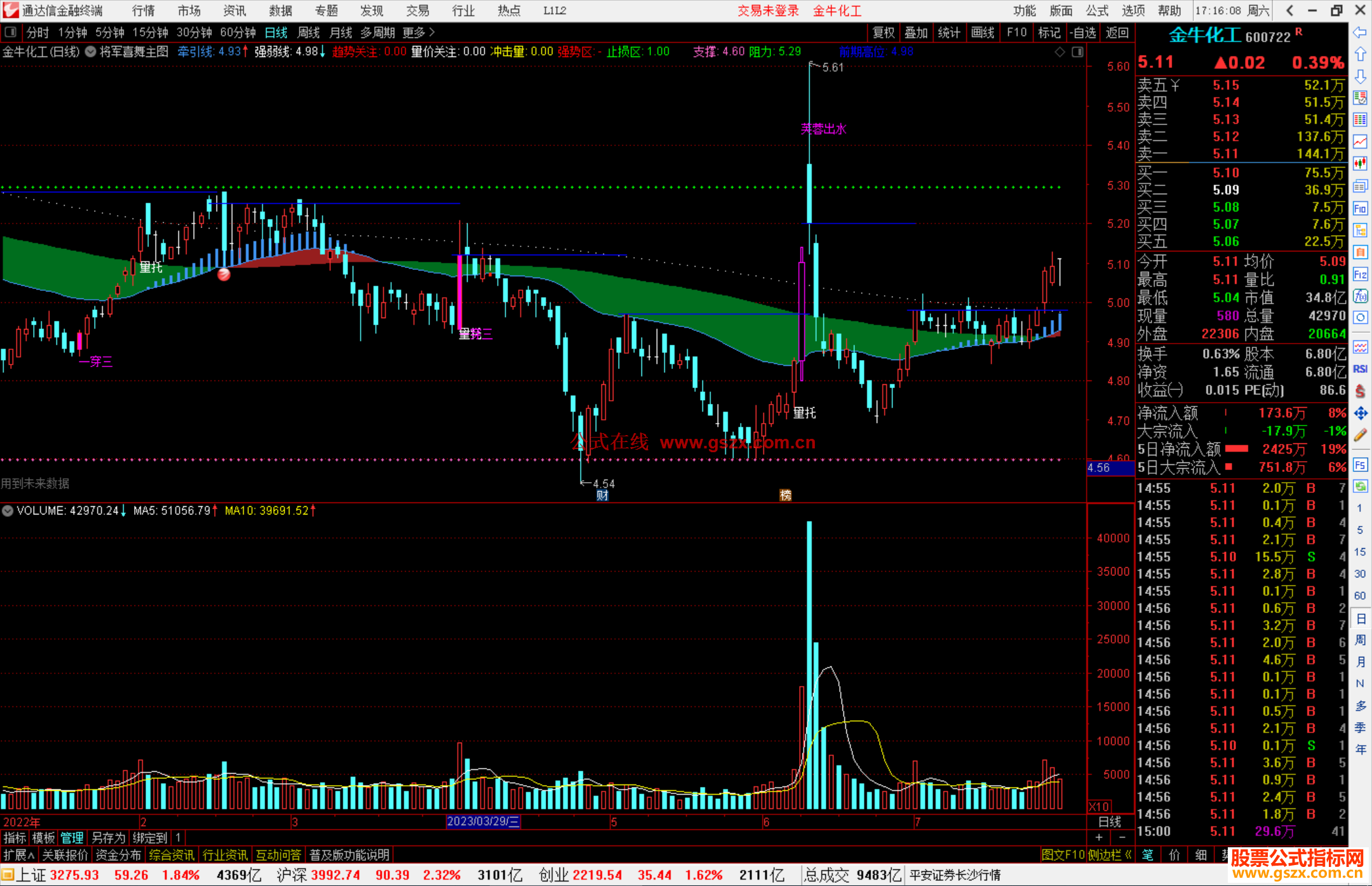Open the F10 company info sidebar icon
1372x886 pixels.
1360,208
